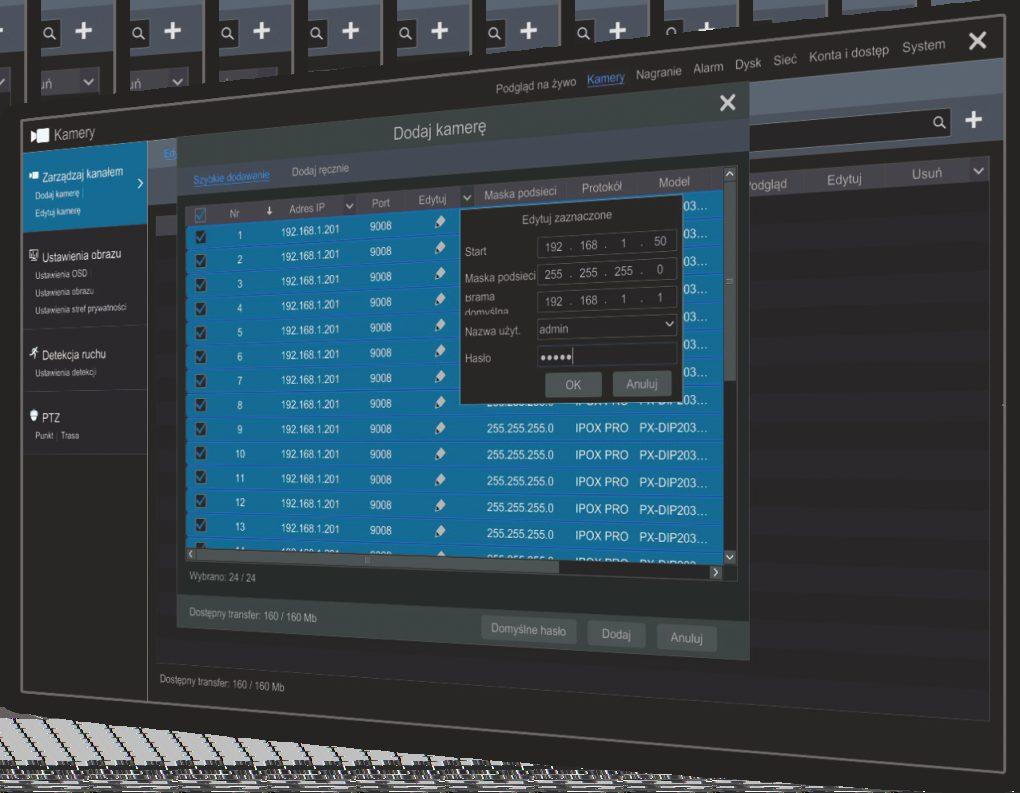The image size is (1020, 793).
Task: Click the edit pencil icon for camera row 4
Action: pyautogui.click(x=440, y=299)
